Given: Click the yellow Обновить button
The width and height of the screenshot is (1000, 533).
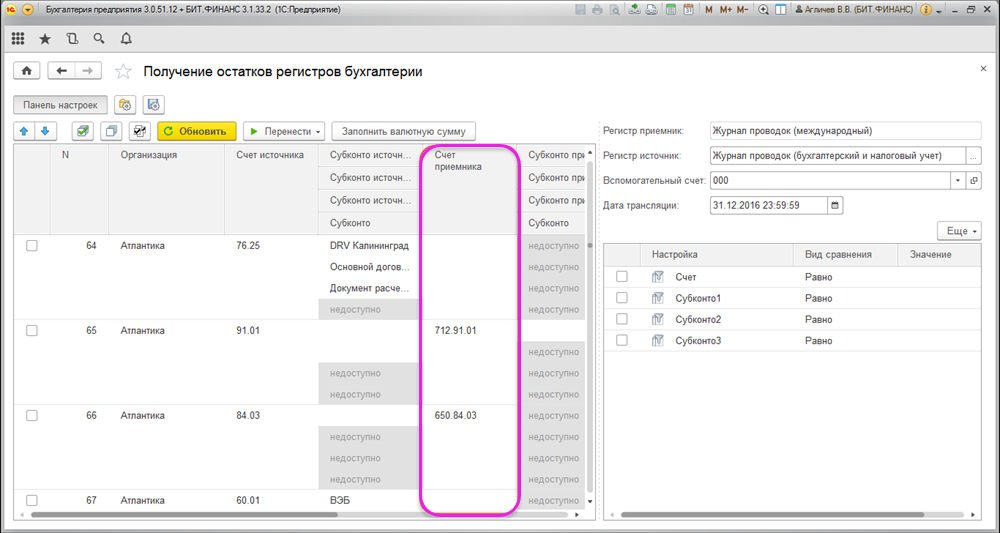Looking at the screenshot, I should tap(197, 131).
